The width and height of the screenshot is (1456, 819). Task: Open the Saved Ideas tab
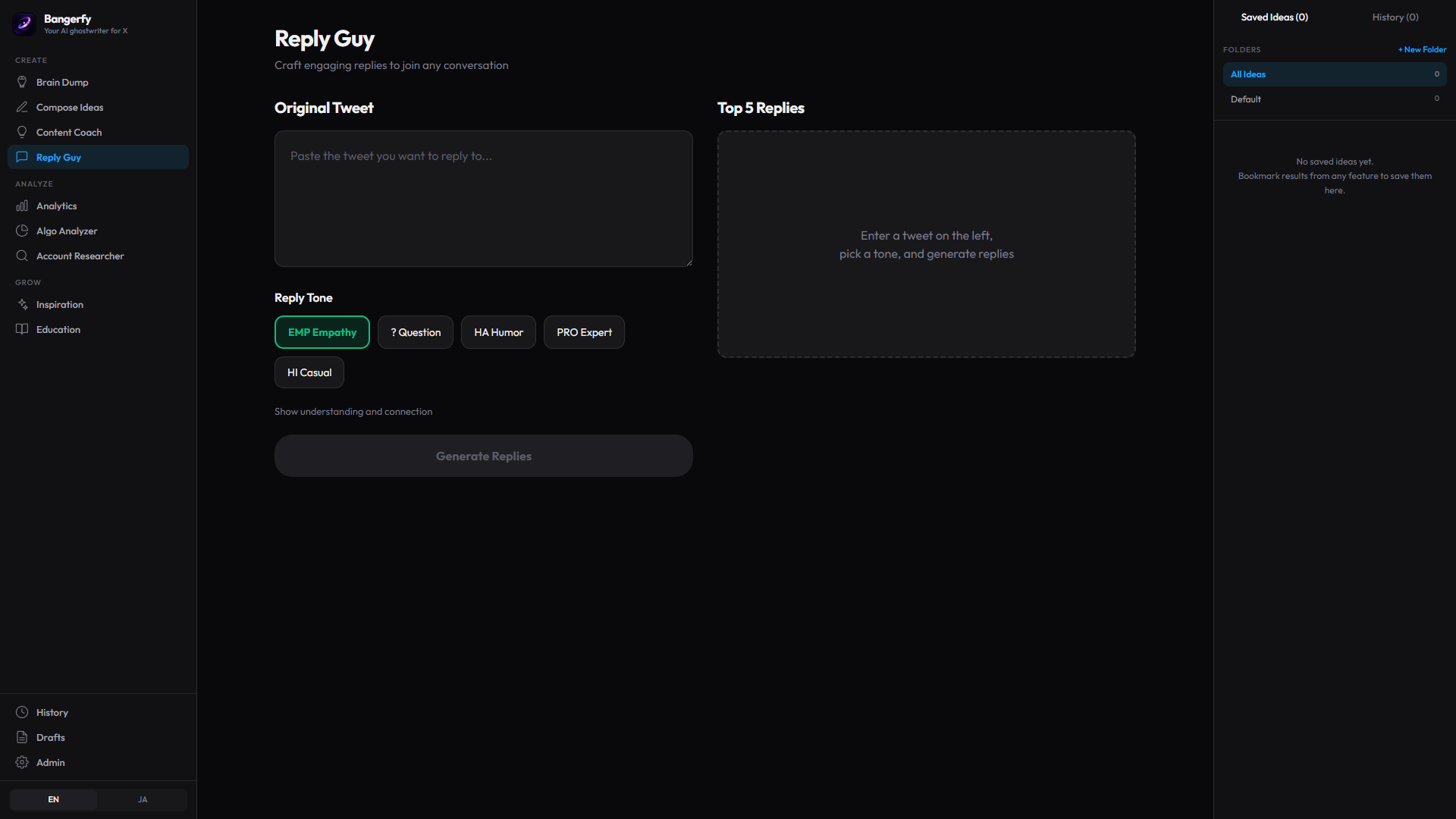coord(1274,17)
